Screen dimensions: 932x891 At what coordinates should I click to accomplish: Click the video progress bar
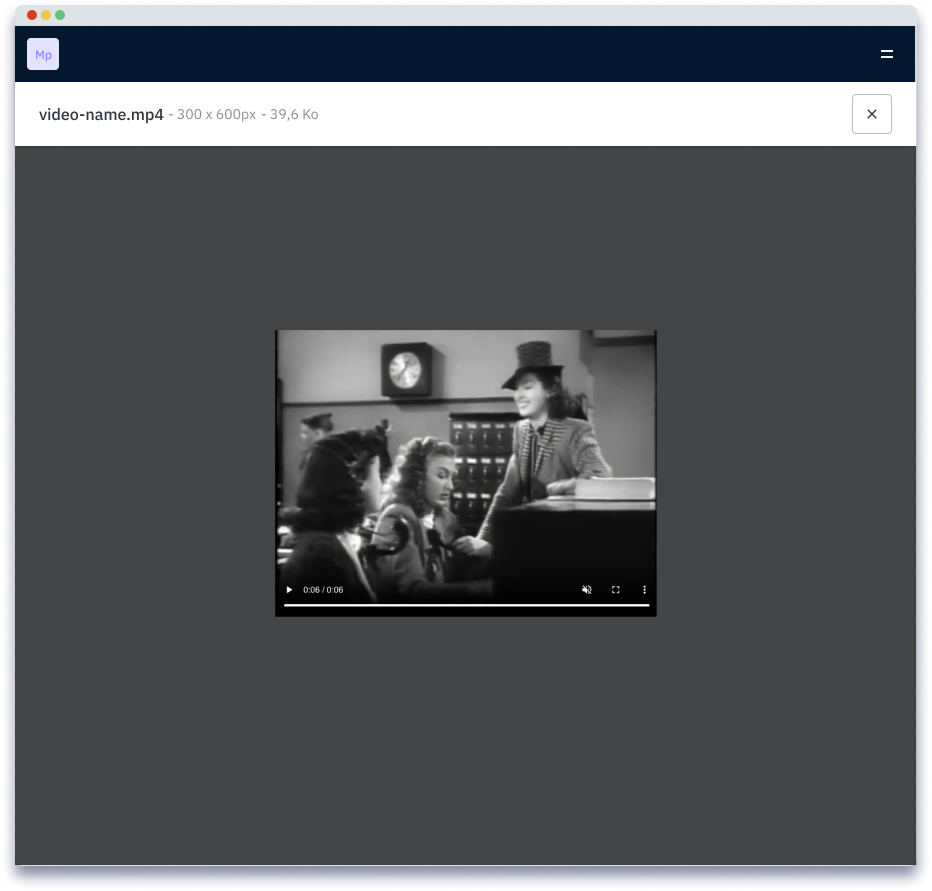466,605
